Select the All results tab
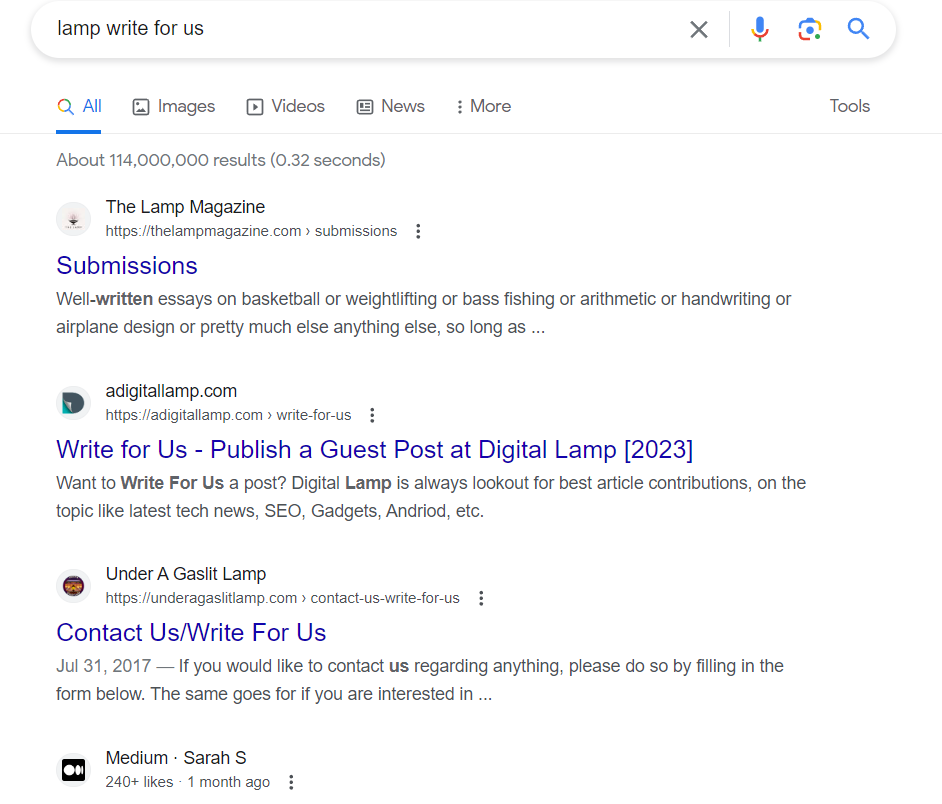 [x=79, y=106]
